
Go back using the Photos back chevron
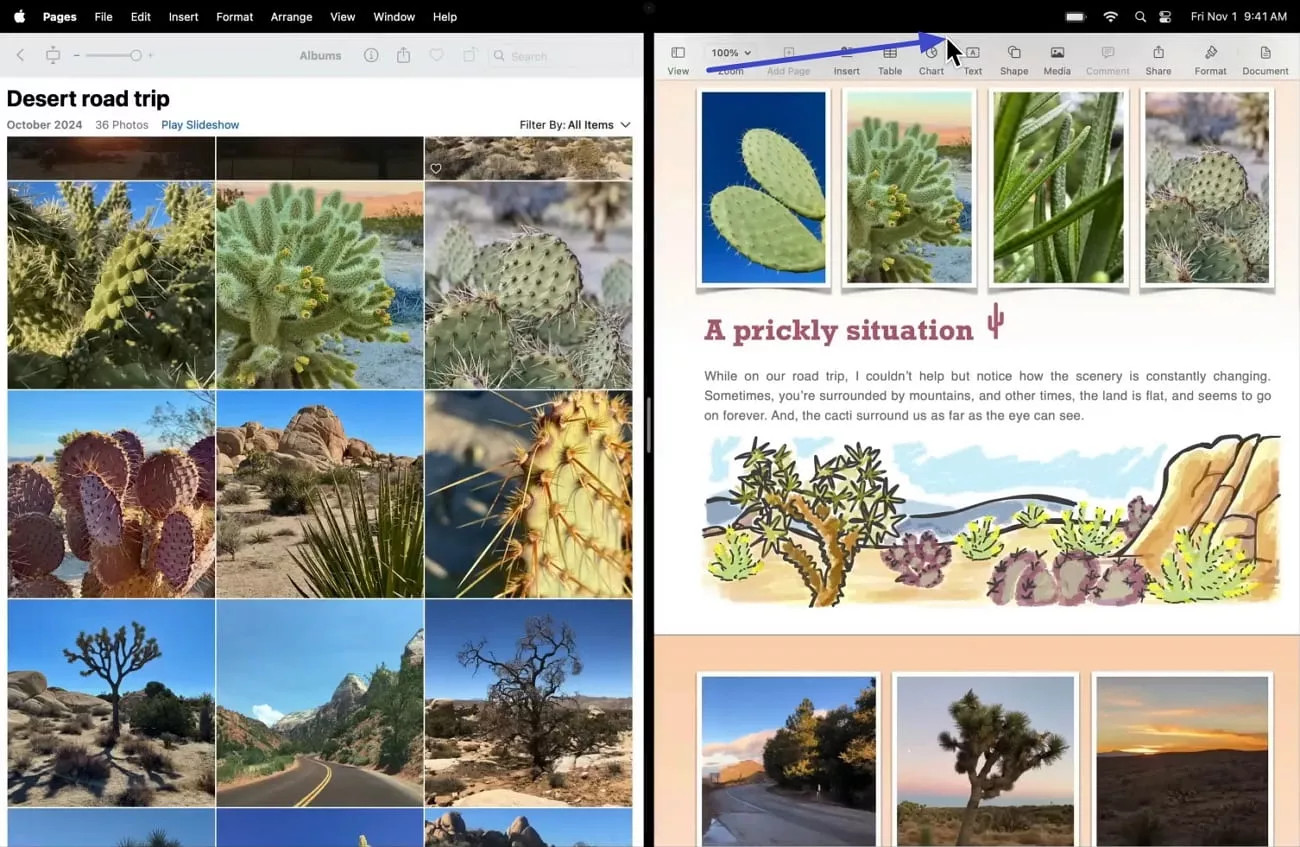20,56
